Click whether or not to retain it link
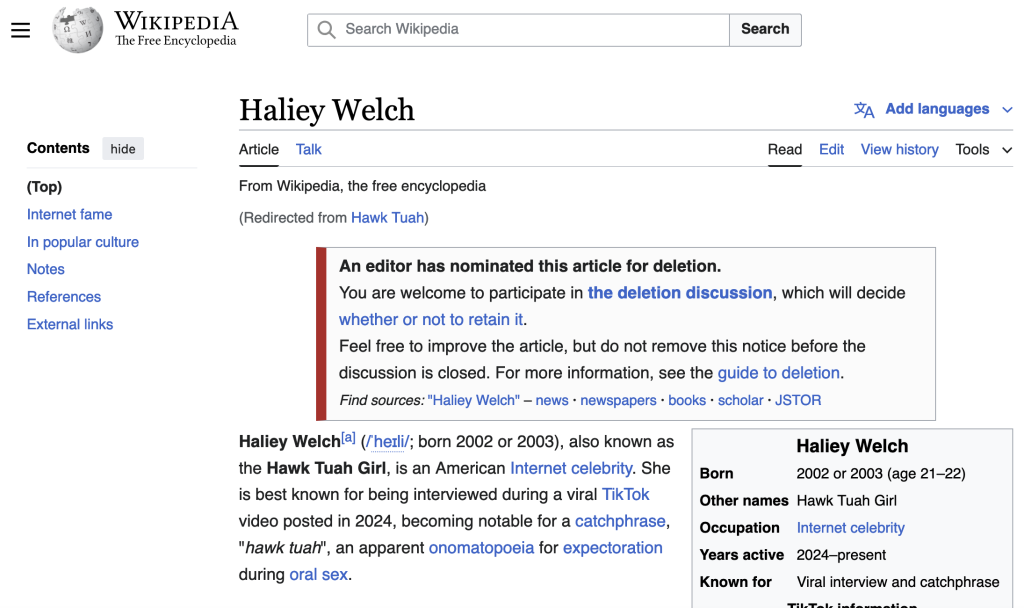This screenshot has width=1024, height=608. coord(431,319)
